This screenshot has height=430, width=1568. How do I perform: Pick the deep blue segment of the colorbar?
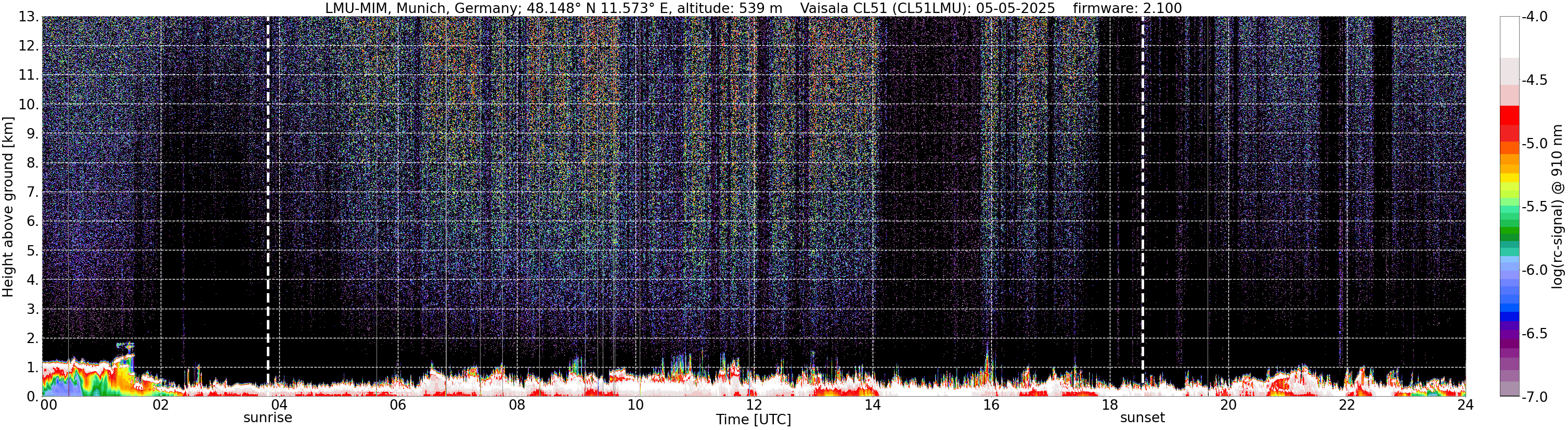click(x=1510, y=316)
